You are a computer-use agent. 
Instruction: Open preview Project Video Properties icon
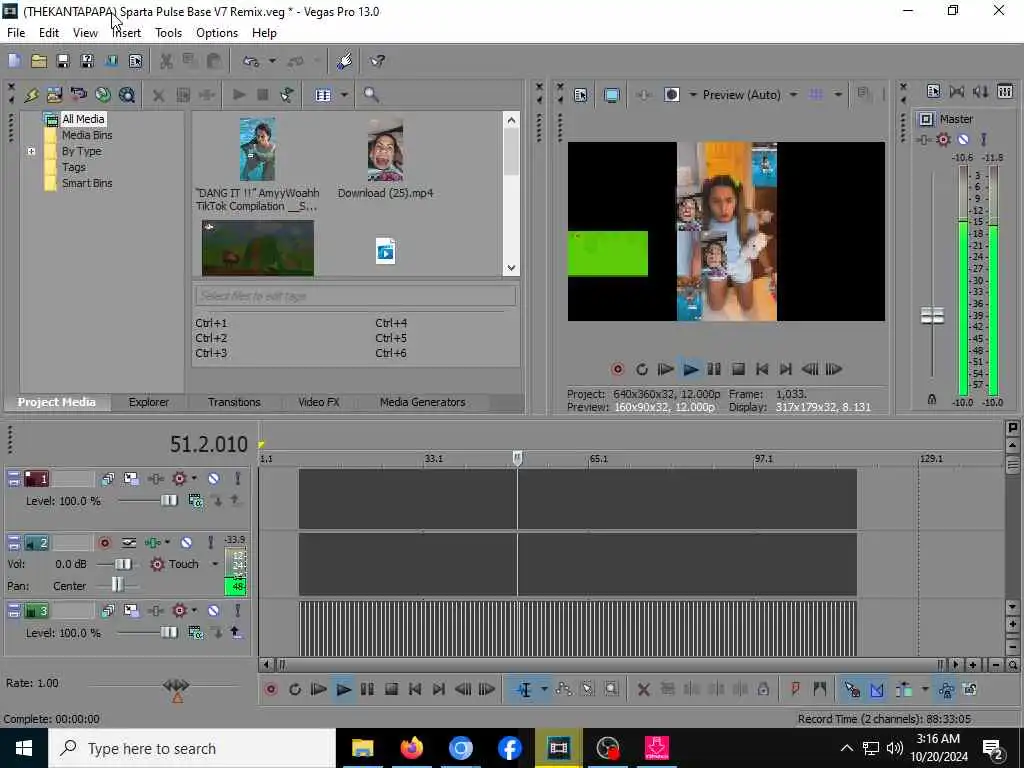581,95
